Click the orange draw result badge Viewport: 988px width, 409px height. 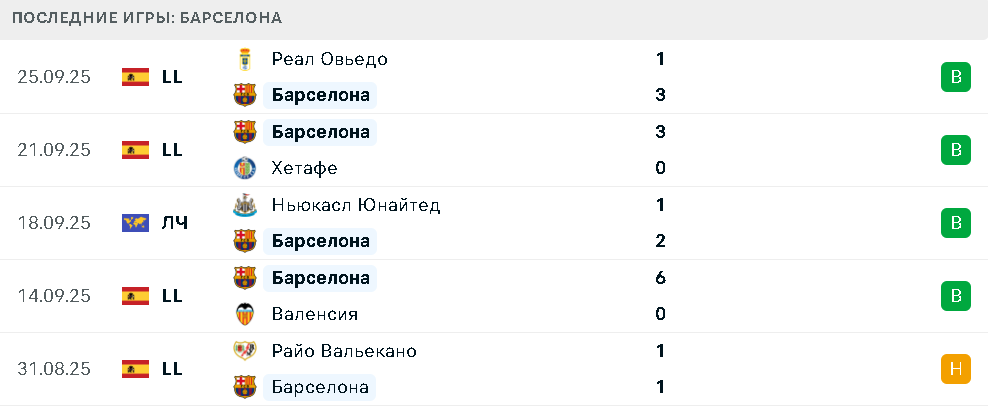point(955,369)
